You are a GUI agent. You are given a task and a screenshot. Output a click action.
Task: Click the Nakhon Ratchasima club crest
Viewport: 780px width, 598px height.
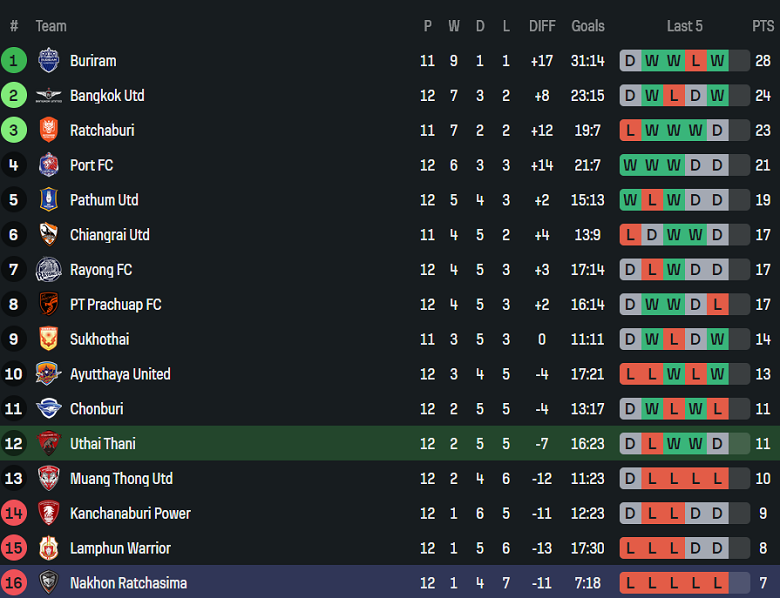[x=48, y=583]
